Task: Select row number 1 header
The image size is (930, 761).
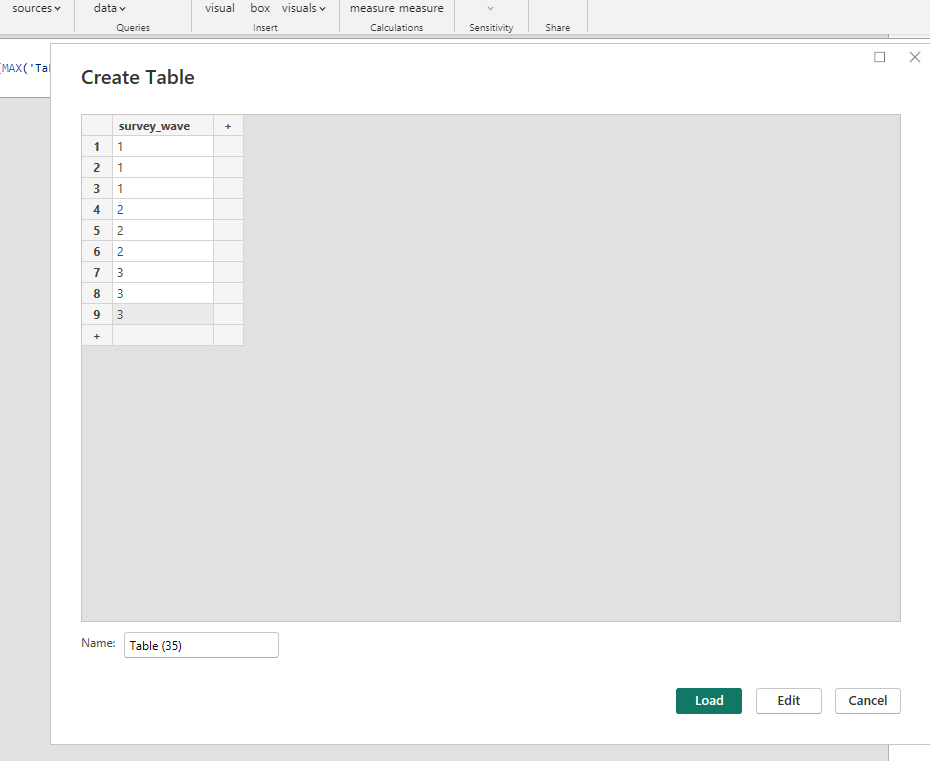Action: 97,147
